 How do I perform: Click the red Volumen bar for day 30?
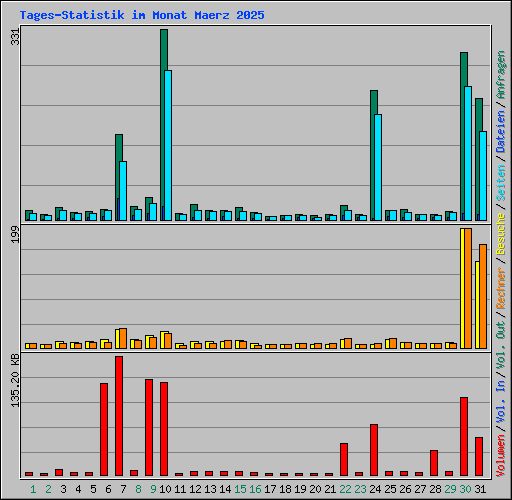(x=464, y=436)
